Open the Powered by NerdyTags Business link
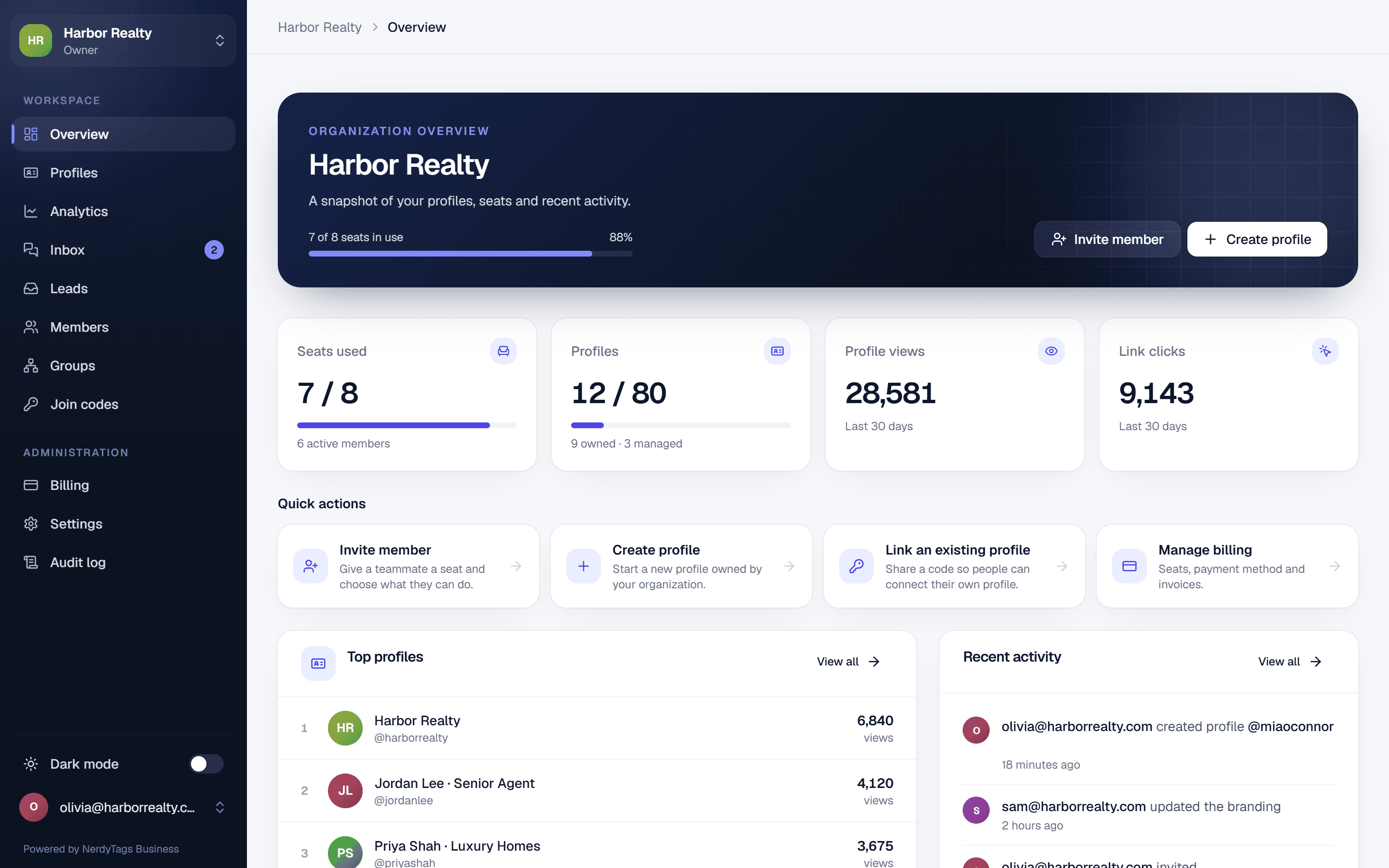1389x868 pixels. pos(101,849)
